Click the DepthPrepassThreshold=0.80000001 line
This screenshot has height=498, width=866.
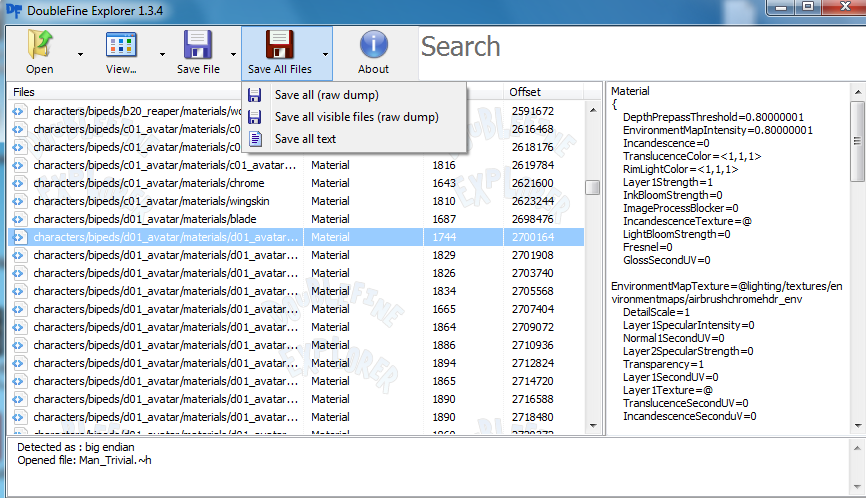713,117
